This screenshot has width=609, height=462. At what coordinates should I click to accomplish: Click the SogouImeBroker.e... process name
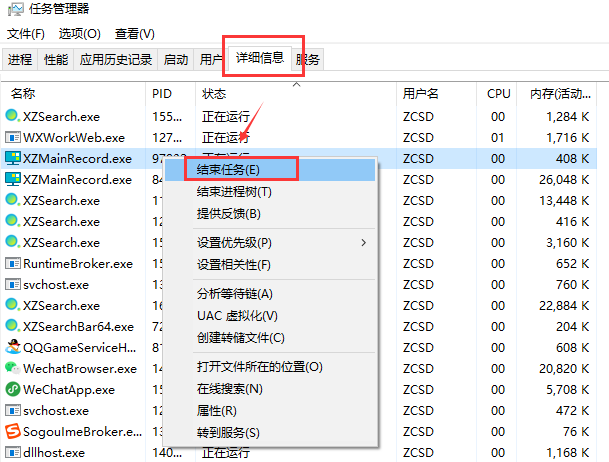82,431
